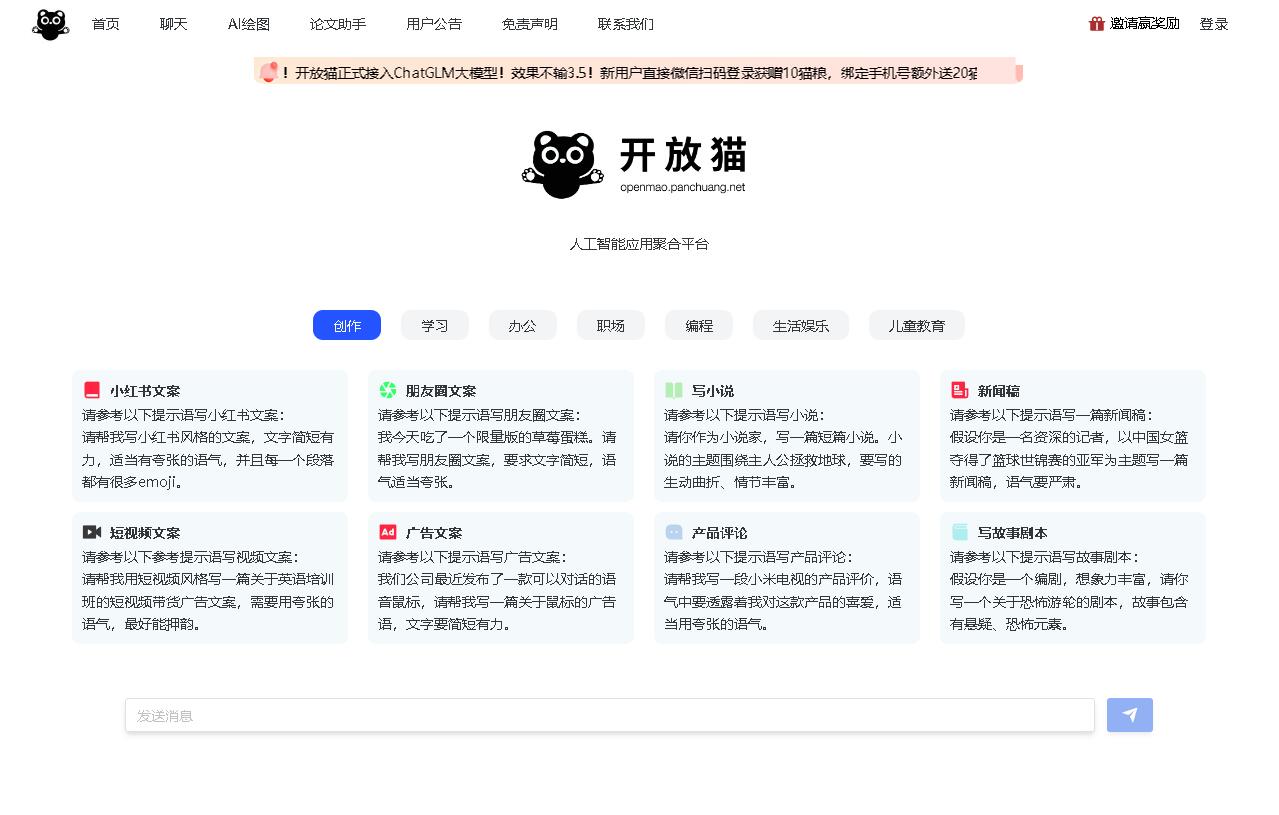This screenshot has width=1279, height=815.
Task: Open 联系我们 in the navbar
Action: (x=626, y=24)
